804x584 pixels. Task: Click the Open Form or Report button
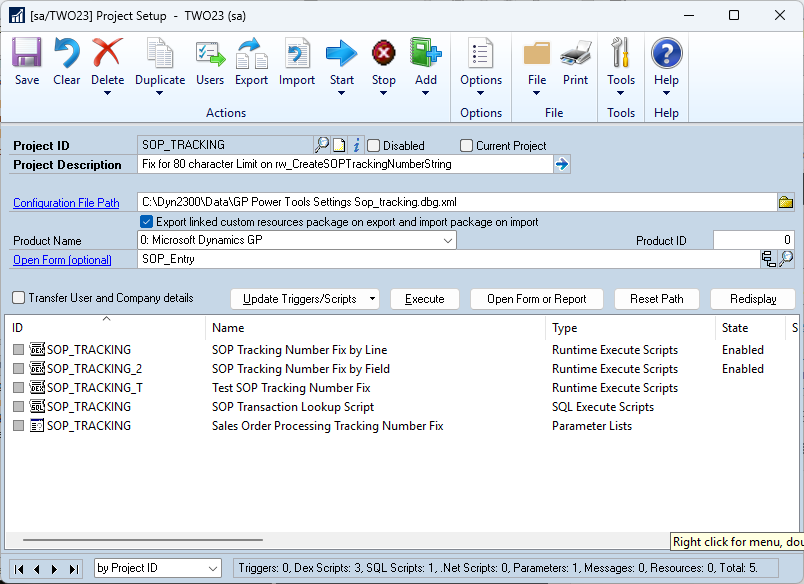click(x=536, y=299)
